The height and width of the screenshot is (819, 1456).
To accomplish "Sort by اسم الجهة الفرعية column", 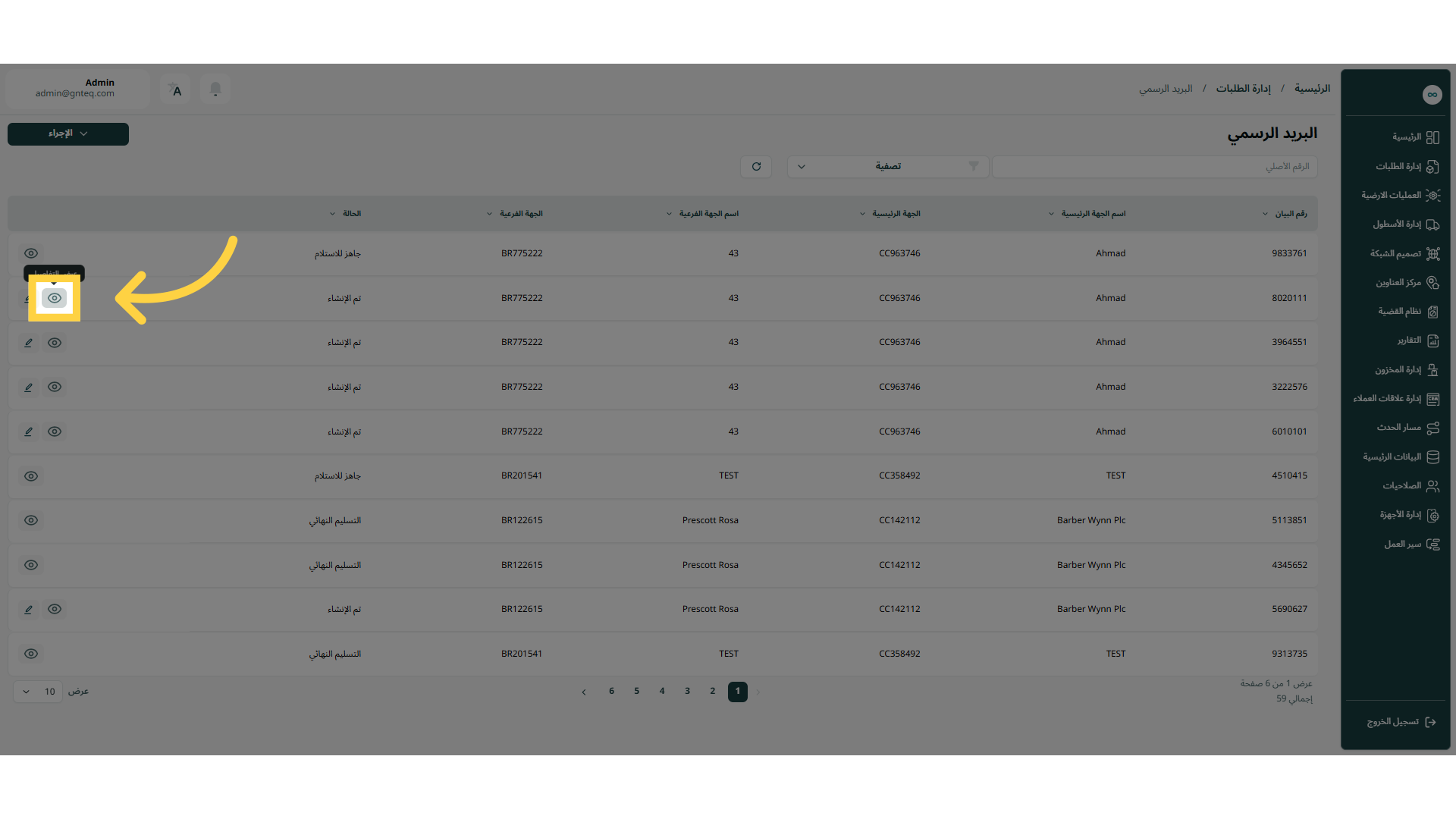I will click(702, 214).
